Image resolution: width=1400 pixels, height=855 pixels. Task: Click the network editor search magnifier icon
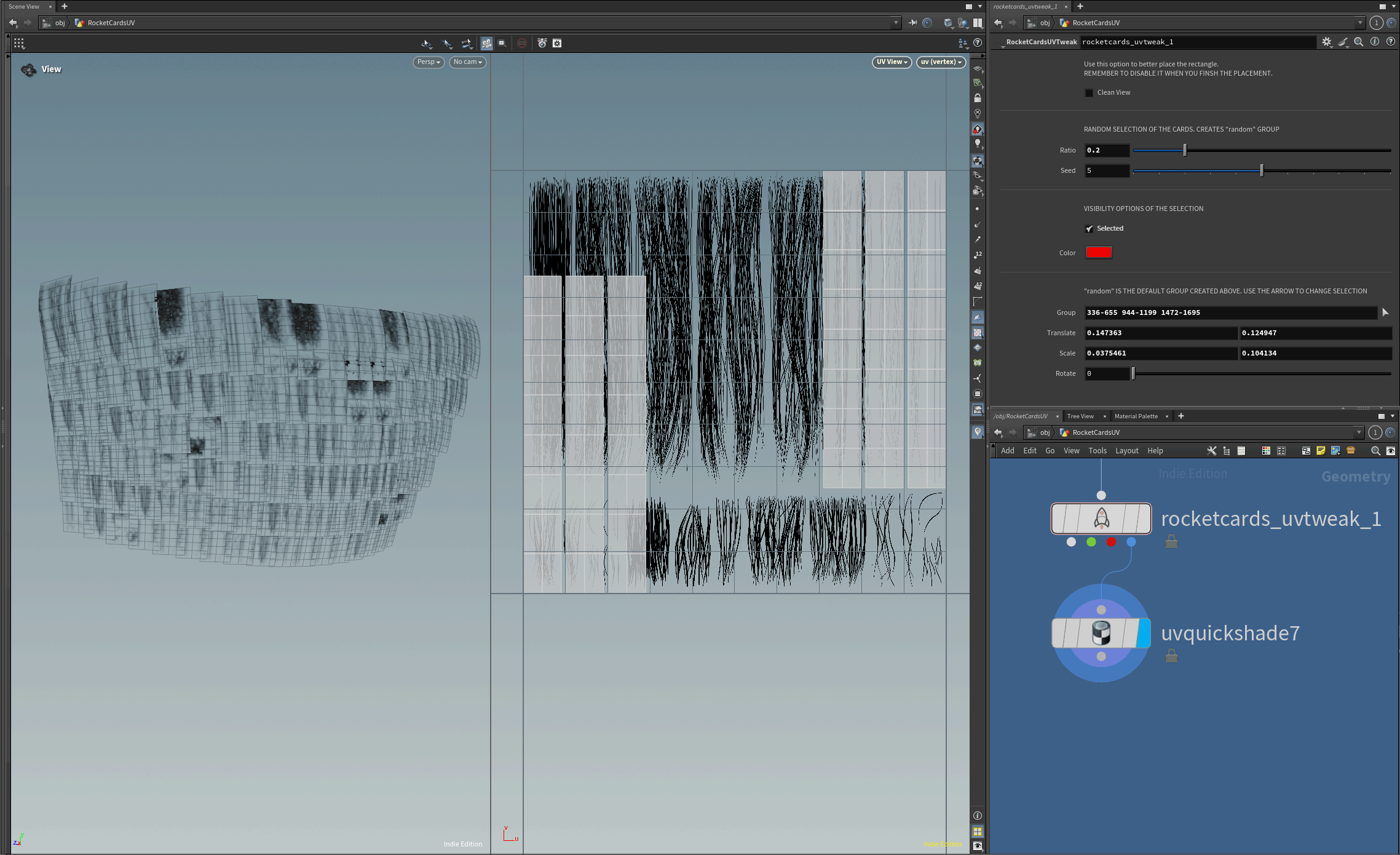1376,451
